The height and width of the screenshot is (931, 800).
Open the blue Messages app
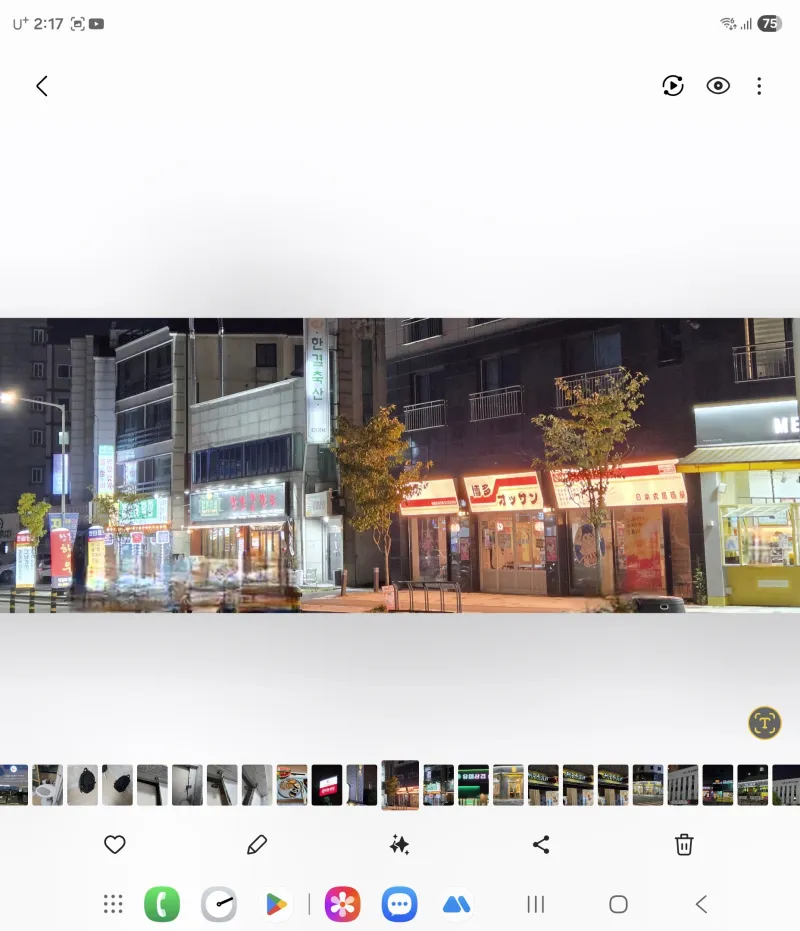(x=399, y=904)
